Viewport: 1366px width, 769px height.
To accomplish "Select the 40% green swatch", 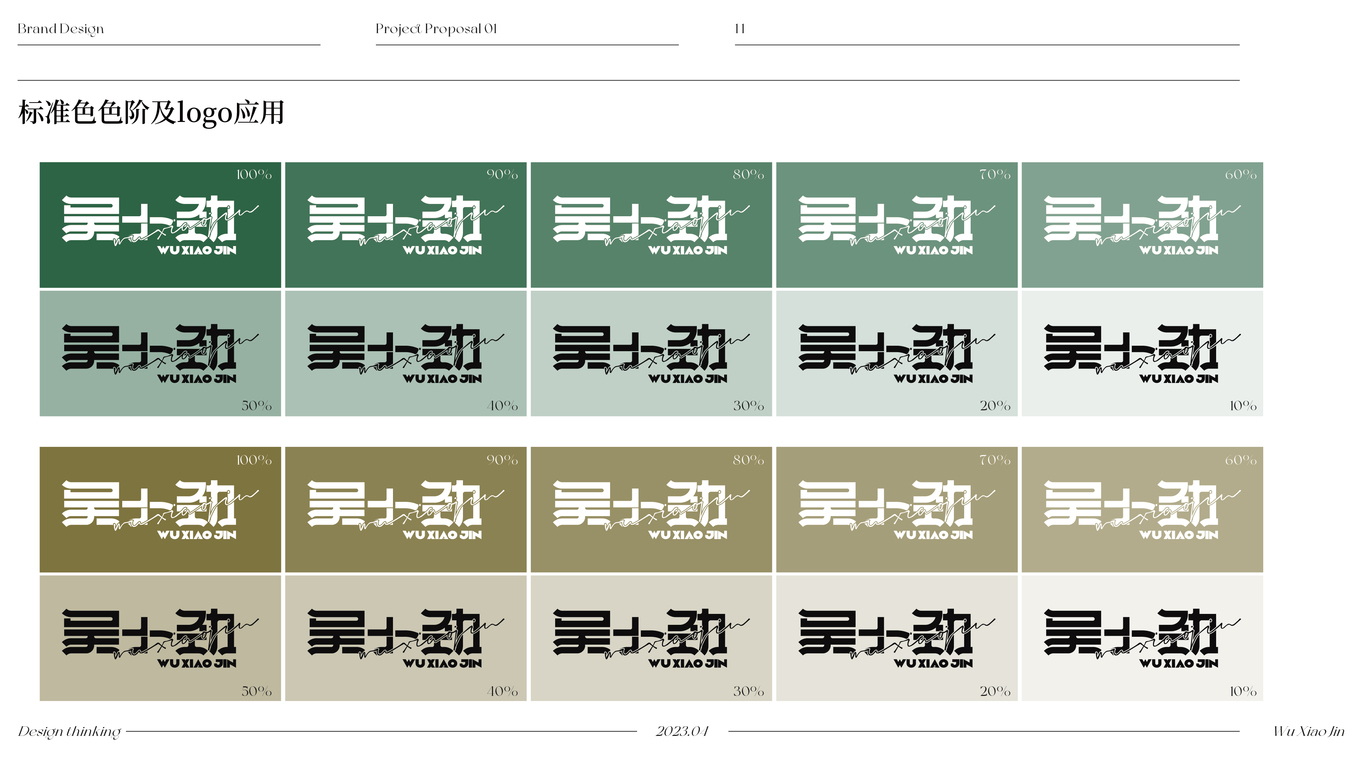I will 406,353.
